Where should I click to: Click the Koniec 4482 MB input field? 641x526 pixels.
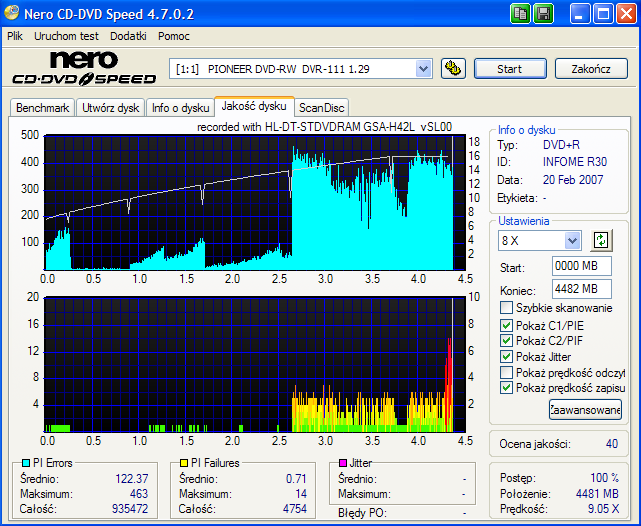click(x=581, y=289)
